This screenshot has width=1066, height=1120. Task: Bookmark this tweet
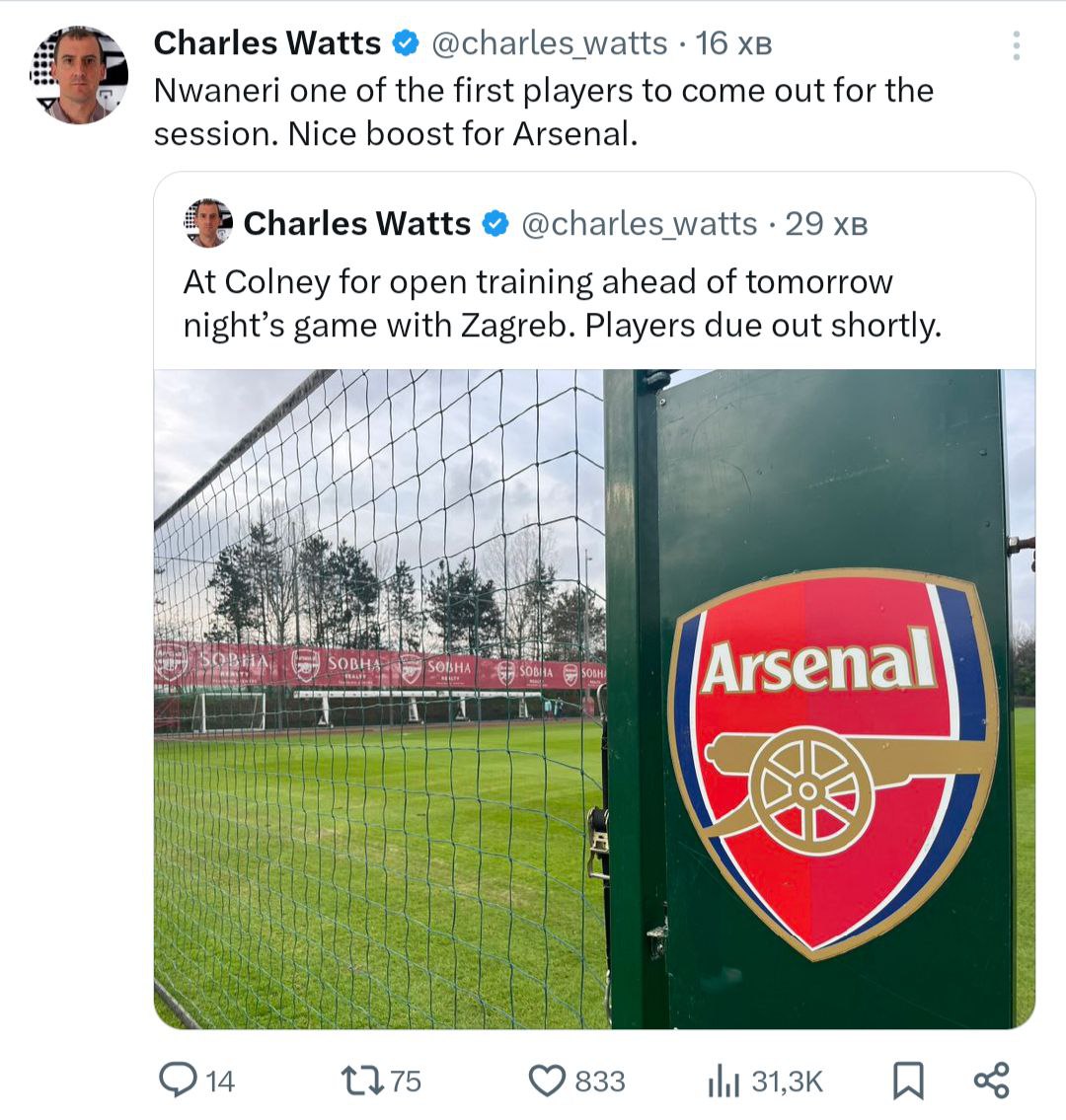(907, 1080)
